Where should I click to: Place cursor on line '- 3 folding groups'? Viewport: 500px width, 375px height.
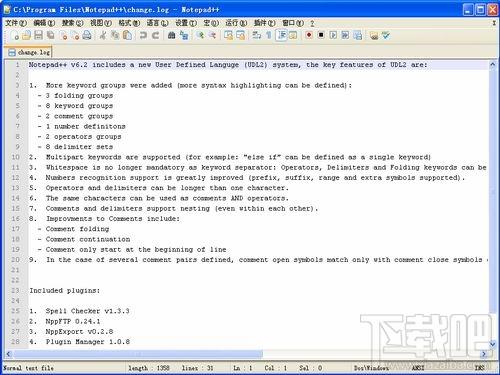click(x=75, y=96)
